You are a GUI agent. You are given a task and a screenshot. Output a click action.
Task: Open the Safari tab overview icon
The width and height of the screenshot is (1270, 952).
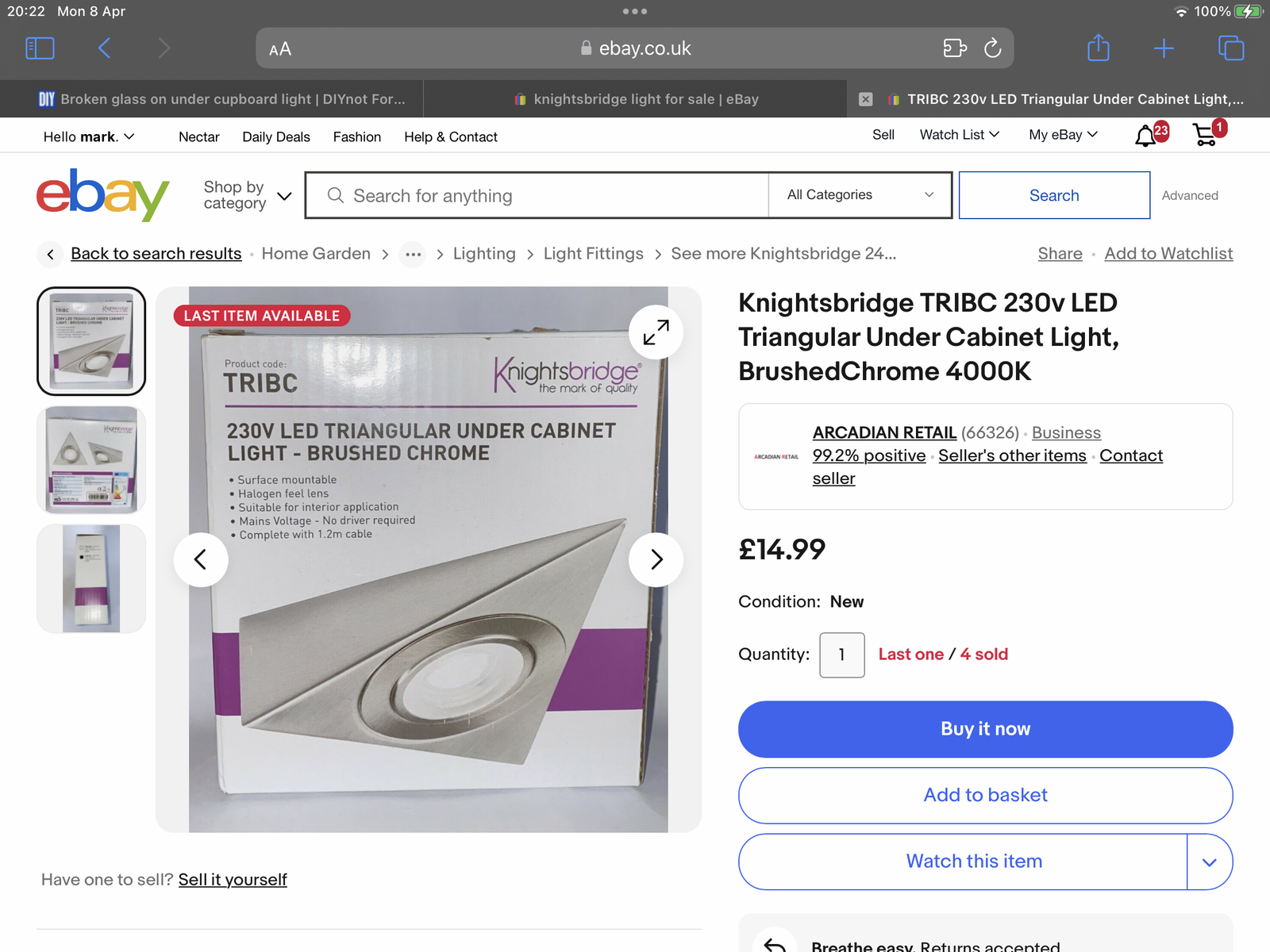(1230, 48)
